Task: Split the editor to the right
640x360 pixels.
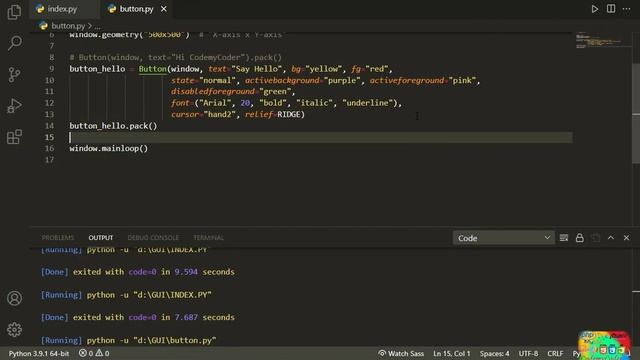Action: coord(611,9)
